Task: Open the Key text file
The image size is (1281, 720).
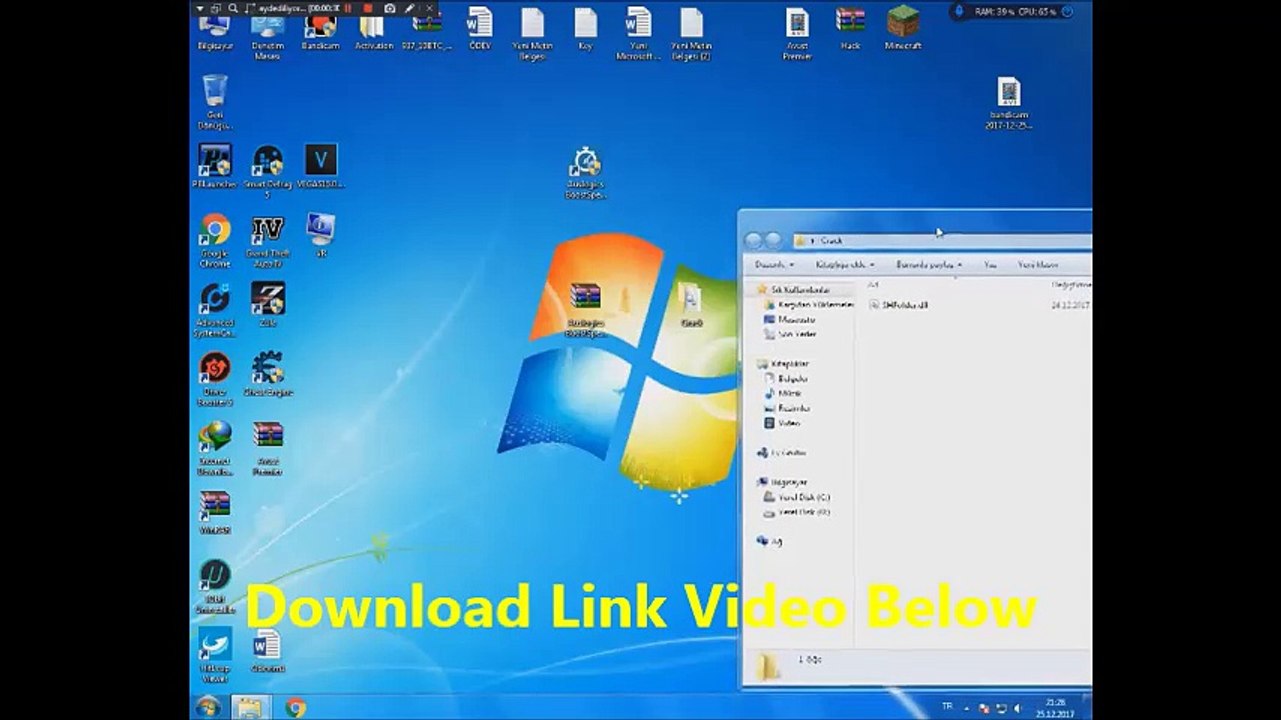Action: [585, 28]
